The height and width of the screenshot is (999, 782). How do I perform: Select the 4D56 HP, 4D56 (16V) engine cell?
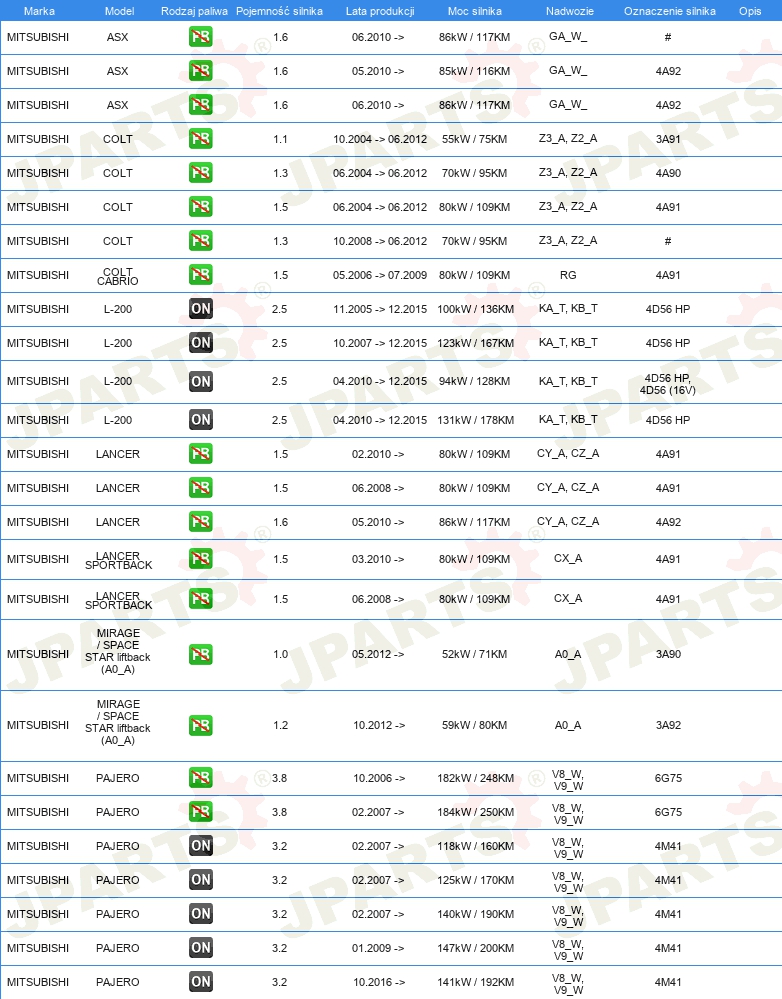668,384
